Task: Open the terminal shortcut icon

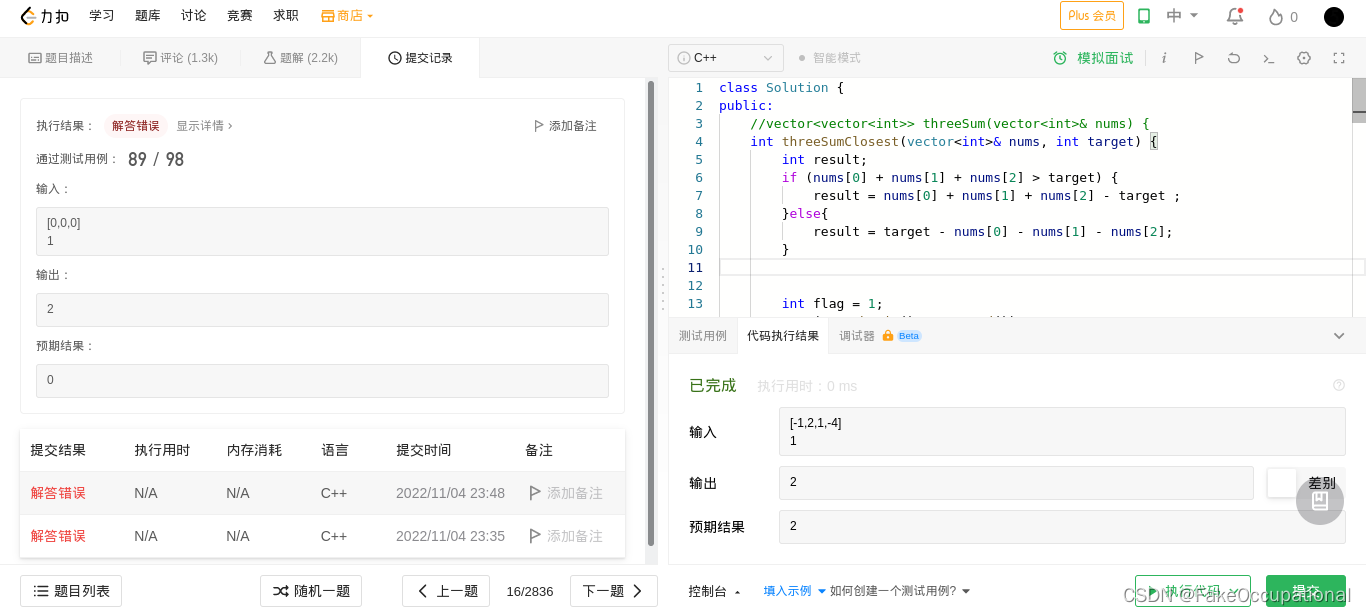Action: pyautogui.click(x=1269, y=58)
